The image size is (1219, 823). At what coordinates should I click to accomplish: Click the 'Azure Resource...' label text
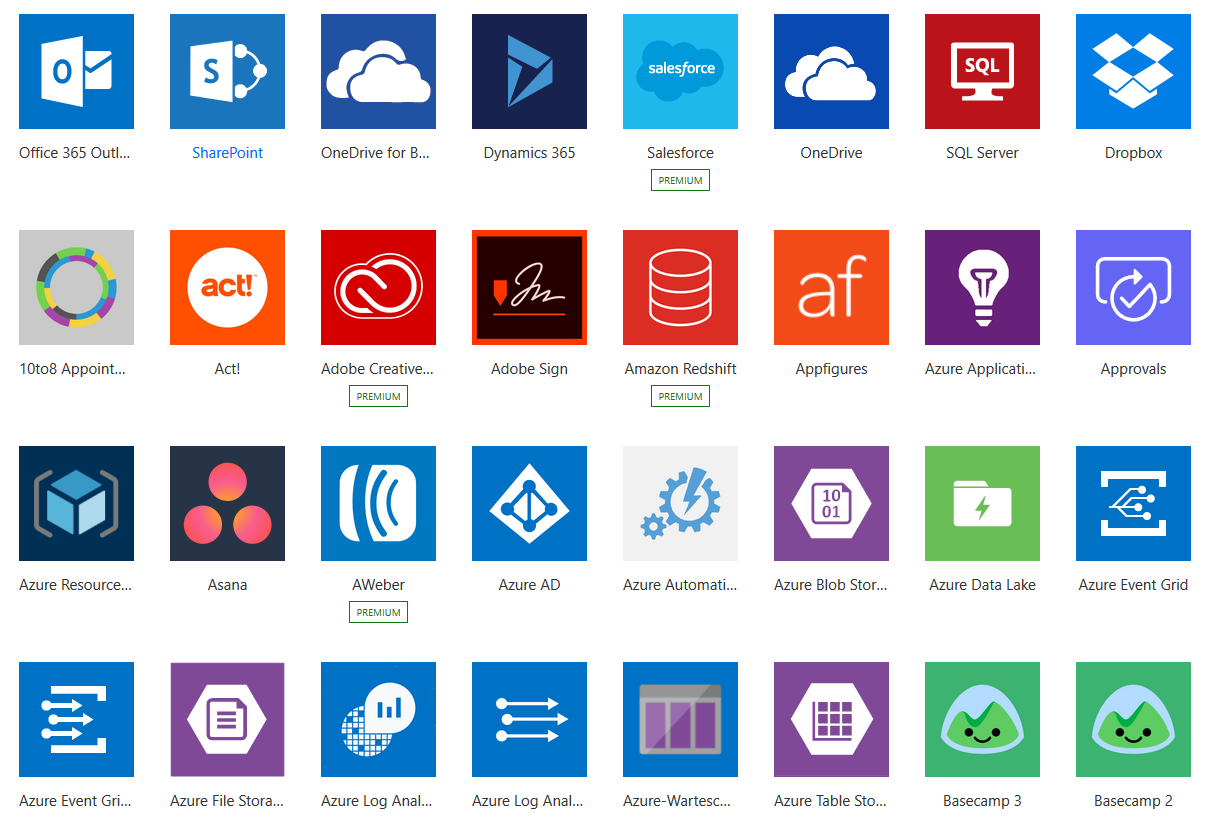(75, 585)
